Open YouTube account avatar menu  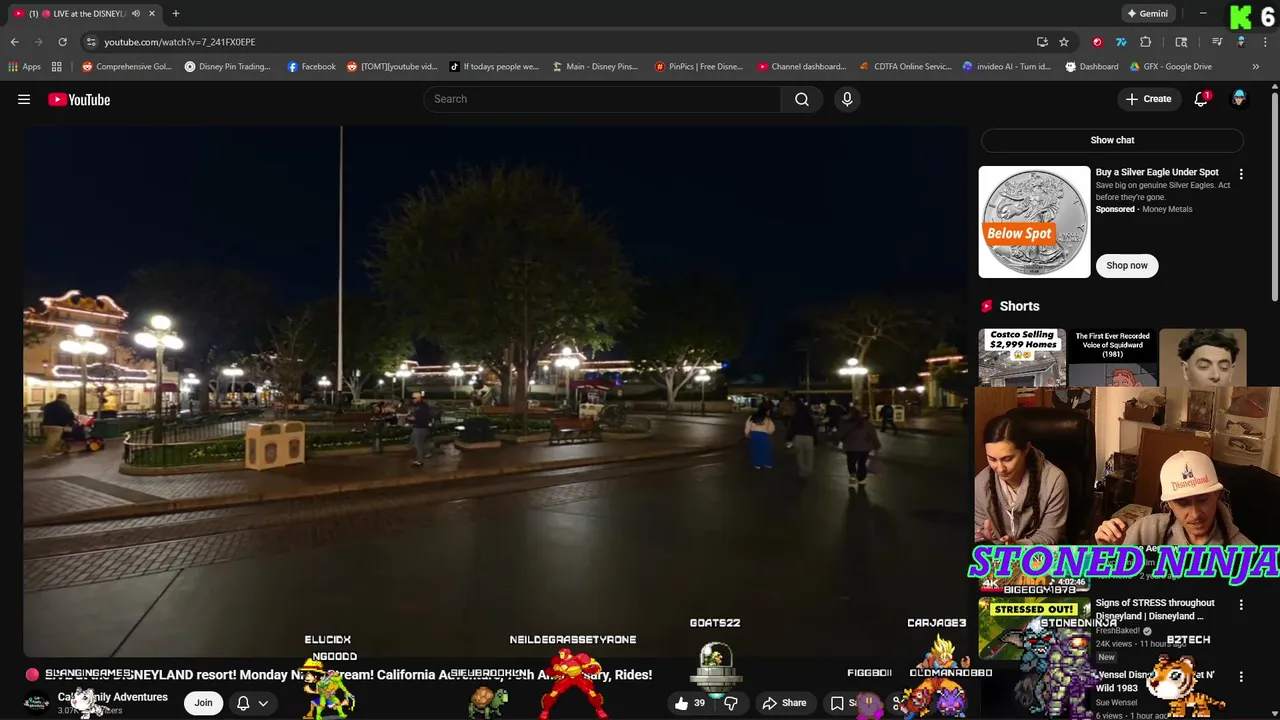[1239, 99]
